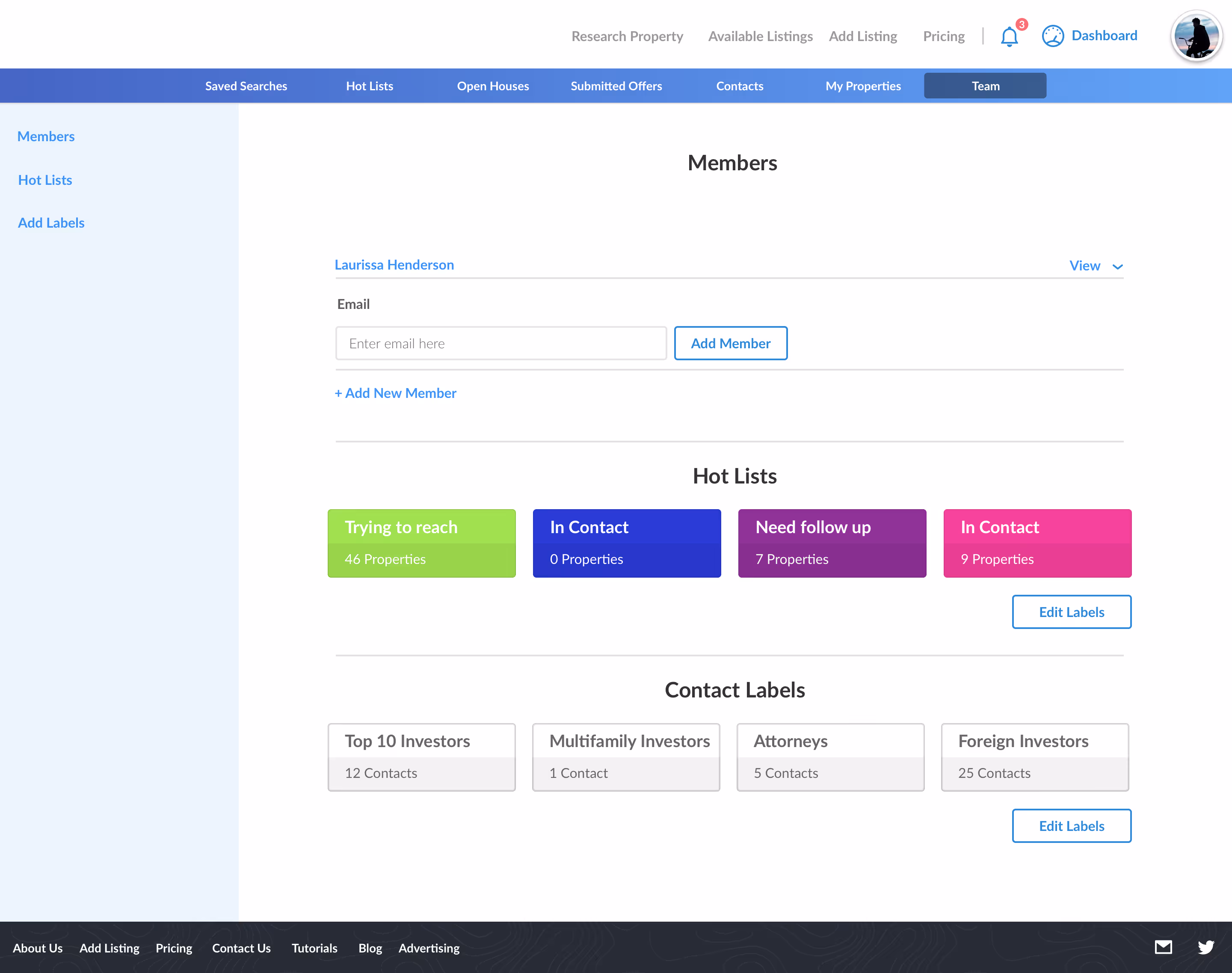The image size is (1232, 973).
Task: Open Add Labels in the left sidebar
Action: 51,223
